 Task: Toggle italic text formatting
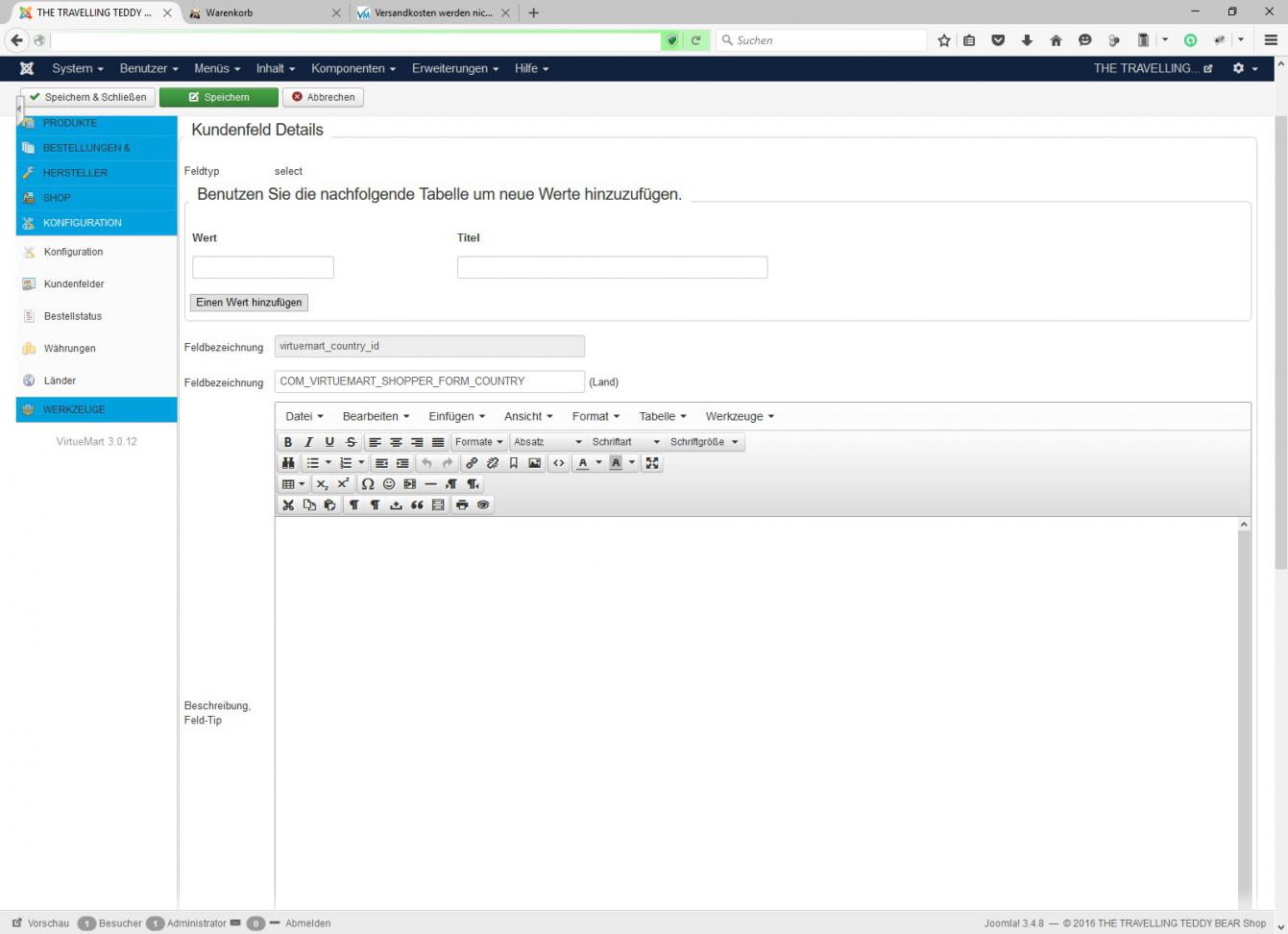pyautogui.click(x=308, y=442)
